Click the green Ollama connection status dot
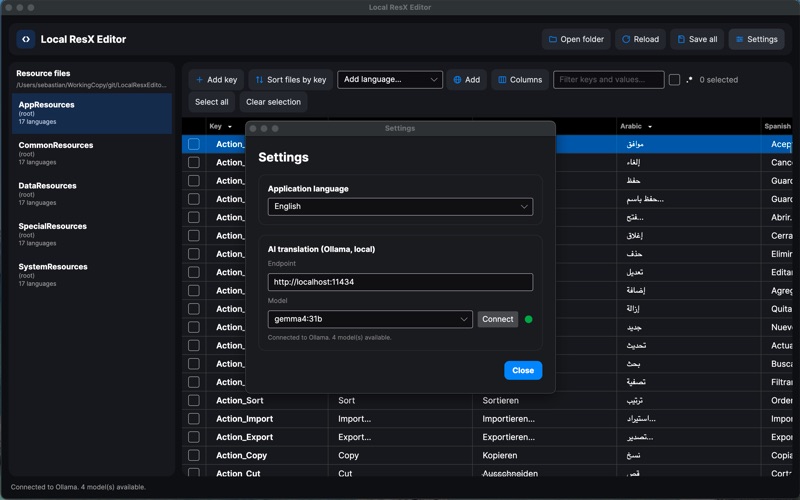This screenshot has width=800, height=500. (529, 319)
